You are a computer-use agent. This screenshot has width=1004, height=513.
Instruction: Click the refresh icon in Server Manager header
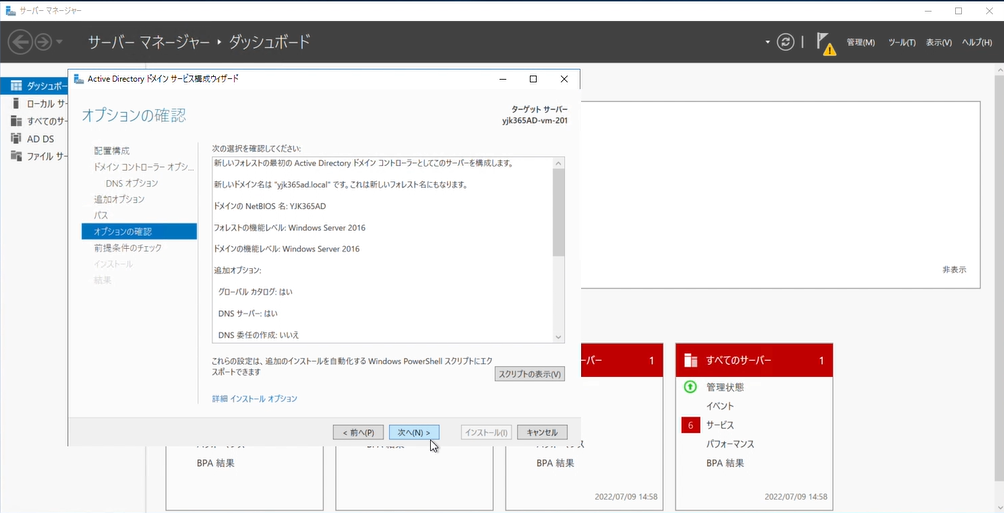(x=785, y=42)
